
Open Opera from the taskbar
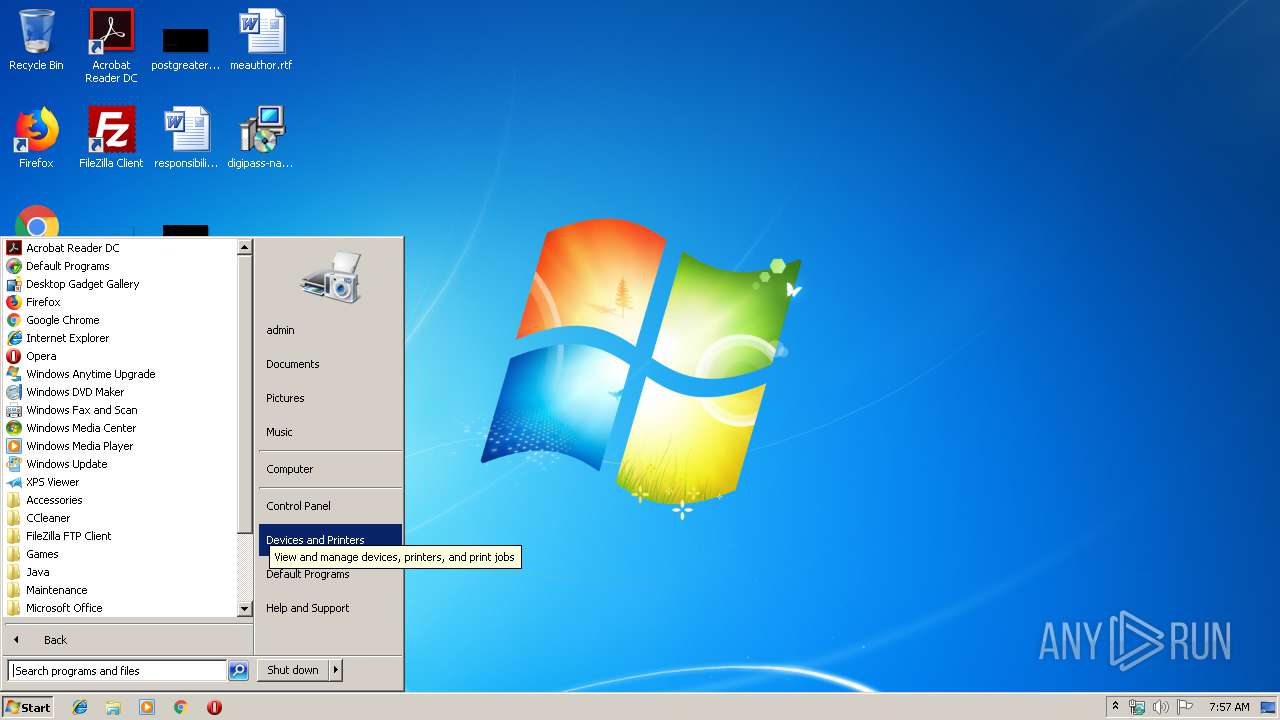tap(214, 707)
